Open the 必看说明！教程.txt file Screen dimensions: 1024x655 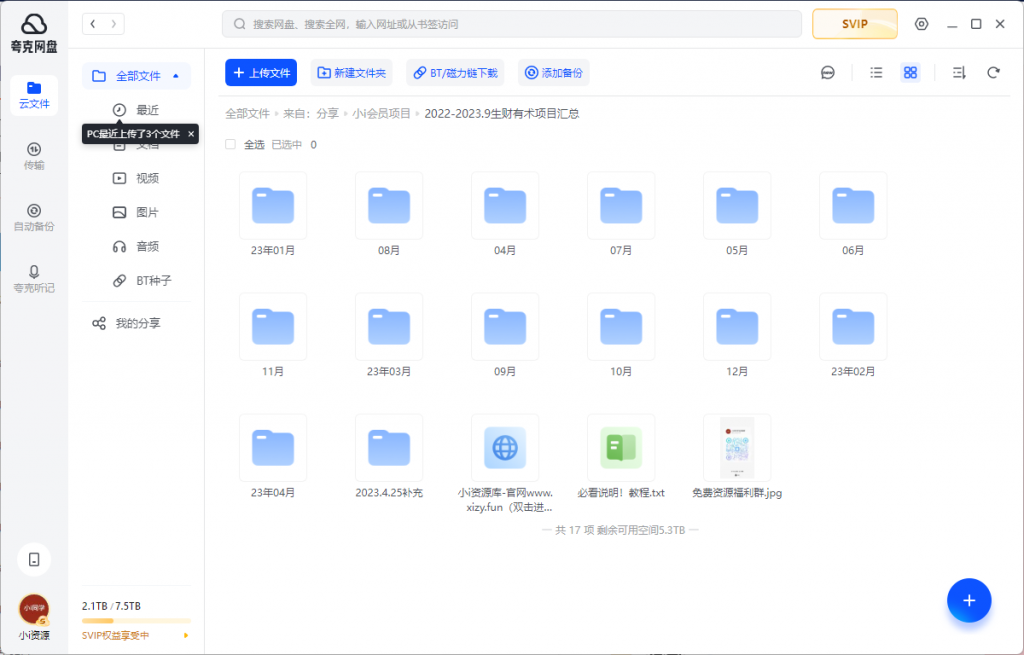[x=621, y=447]
